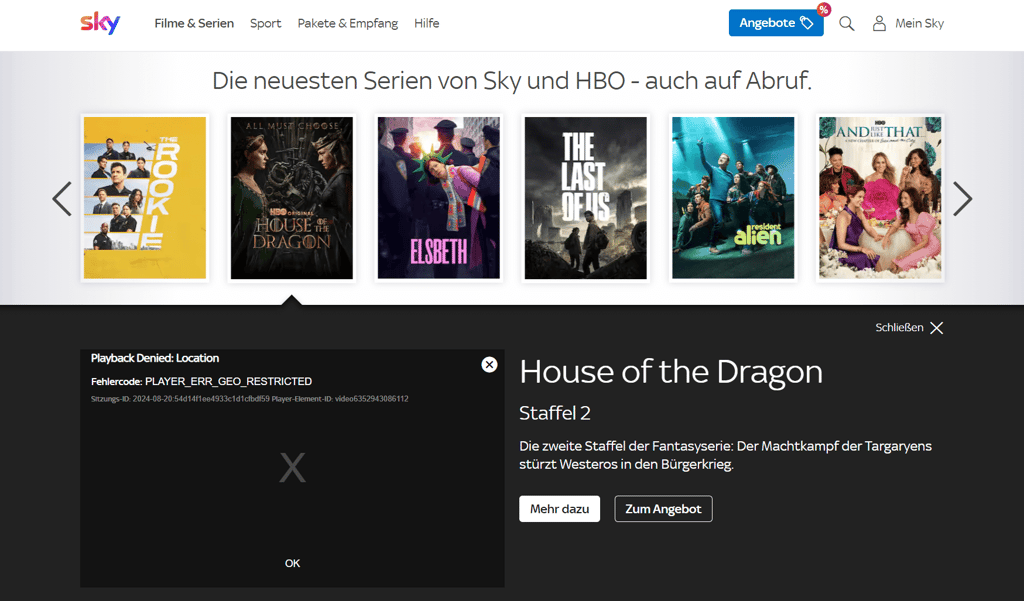Click the PLAYER_ERR_GEO_RESTRICTED error code text

click(228, 381)
